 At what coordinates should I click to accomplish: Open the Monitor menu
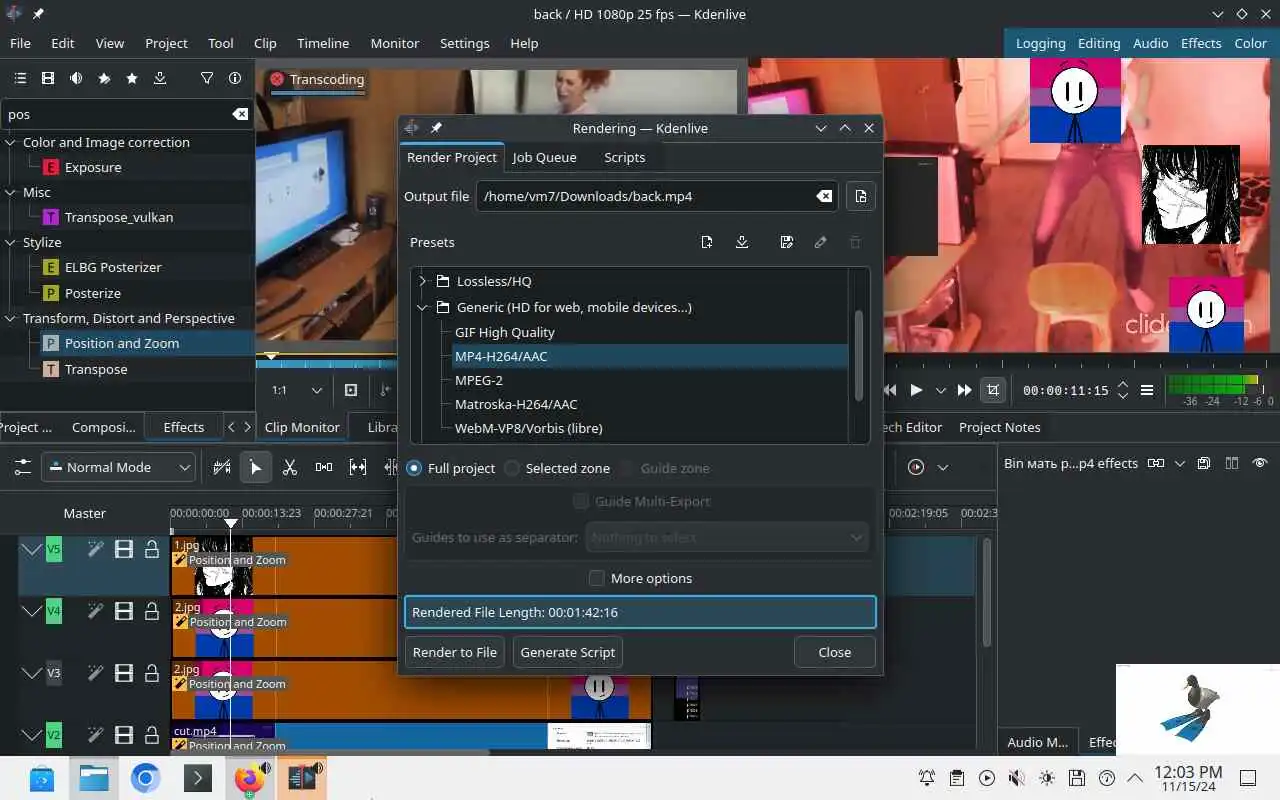click(395, 43)
